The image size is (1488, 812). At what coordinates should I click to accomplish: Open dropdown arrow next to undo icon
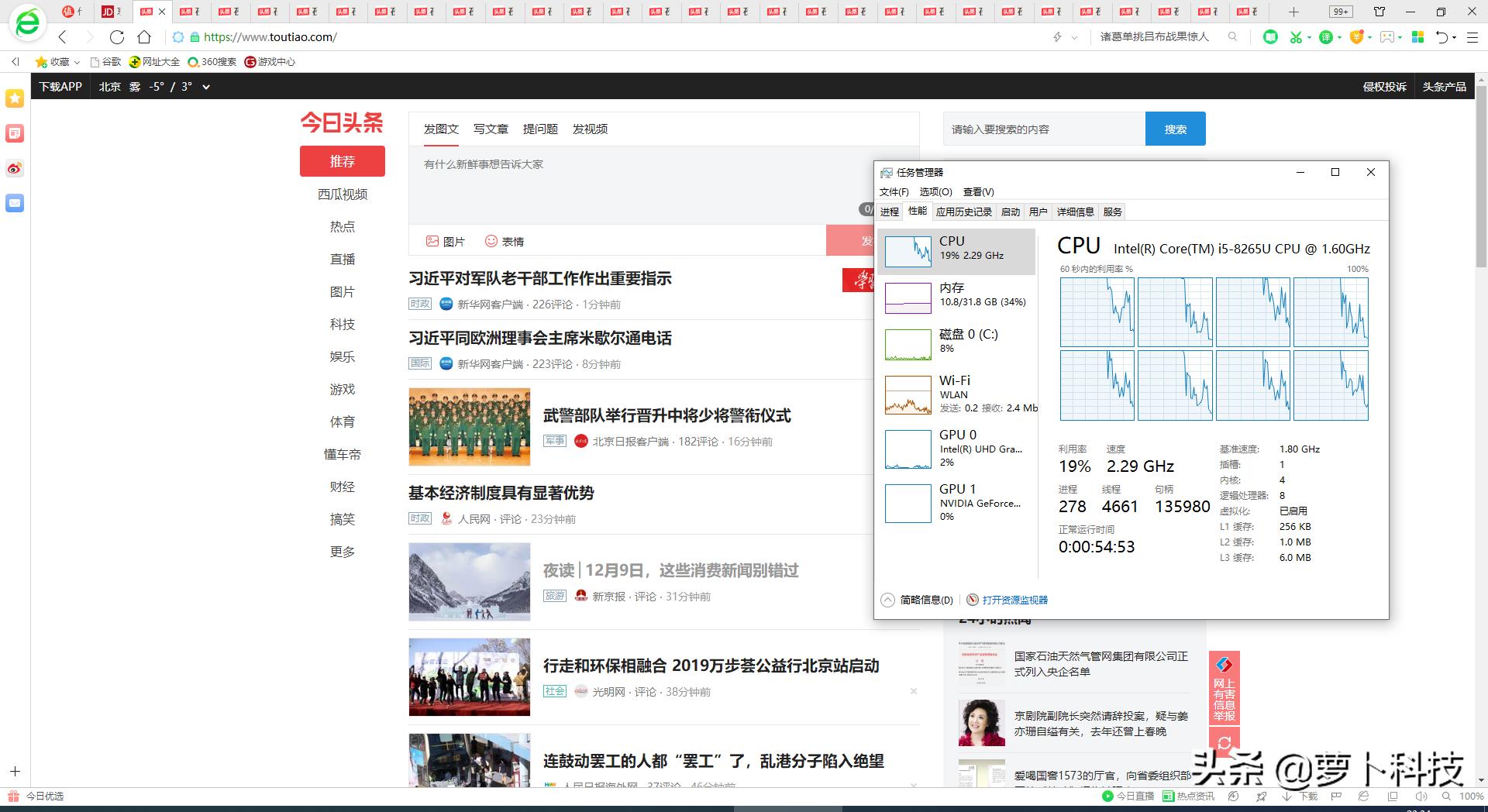1455,37
